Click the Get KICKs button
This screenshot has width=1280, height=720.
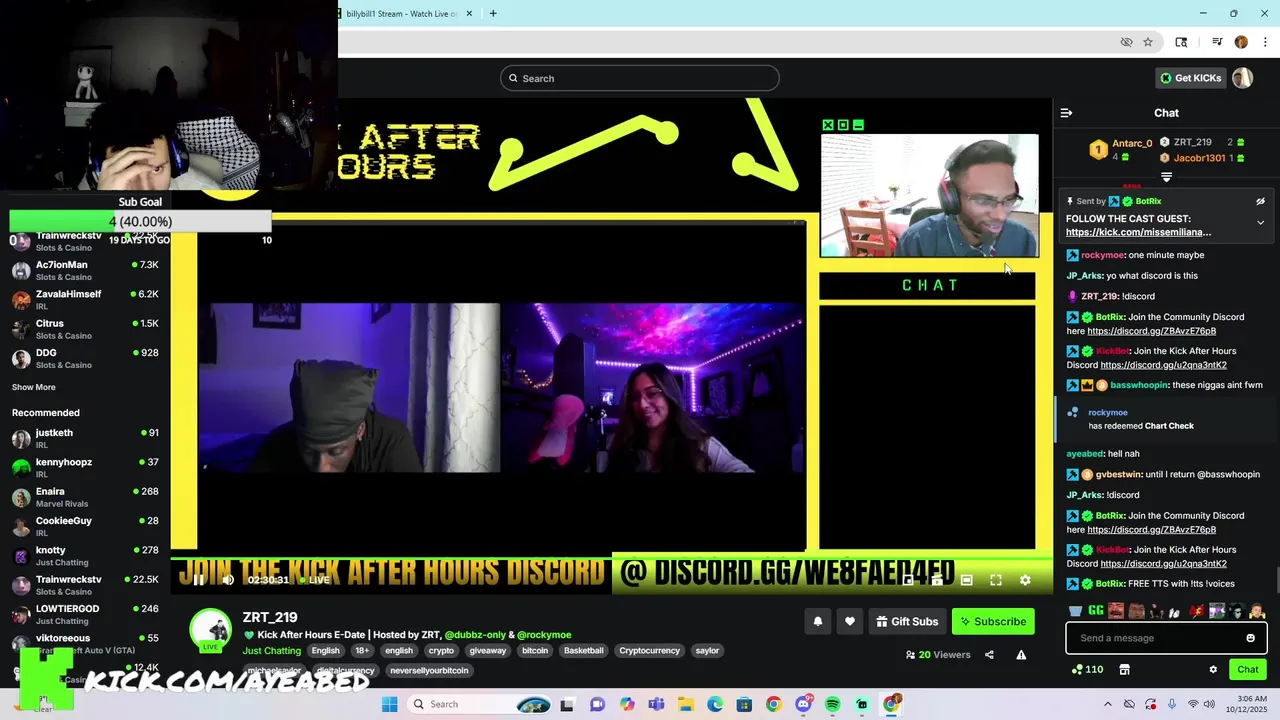1189,78
